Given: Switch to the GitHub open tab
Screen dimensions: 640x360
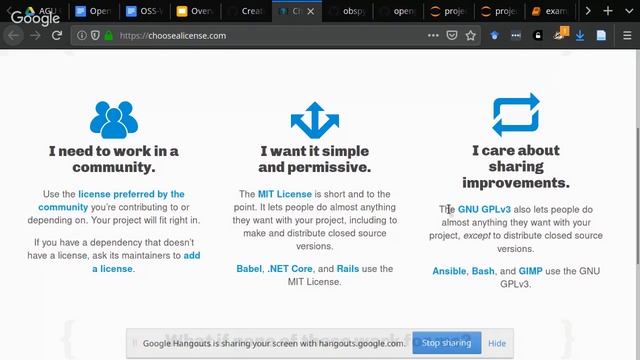Looking at the screenshot, I should click(x=398, y=11).
